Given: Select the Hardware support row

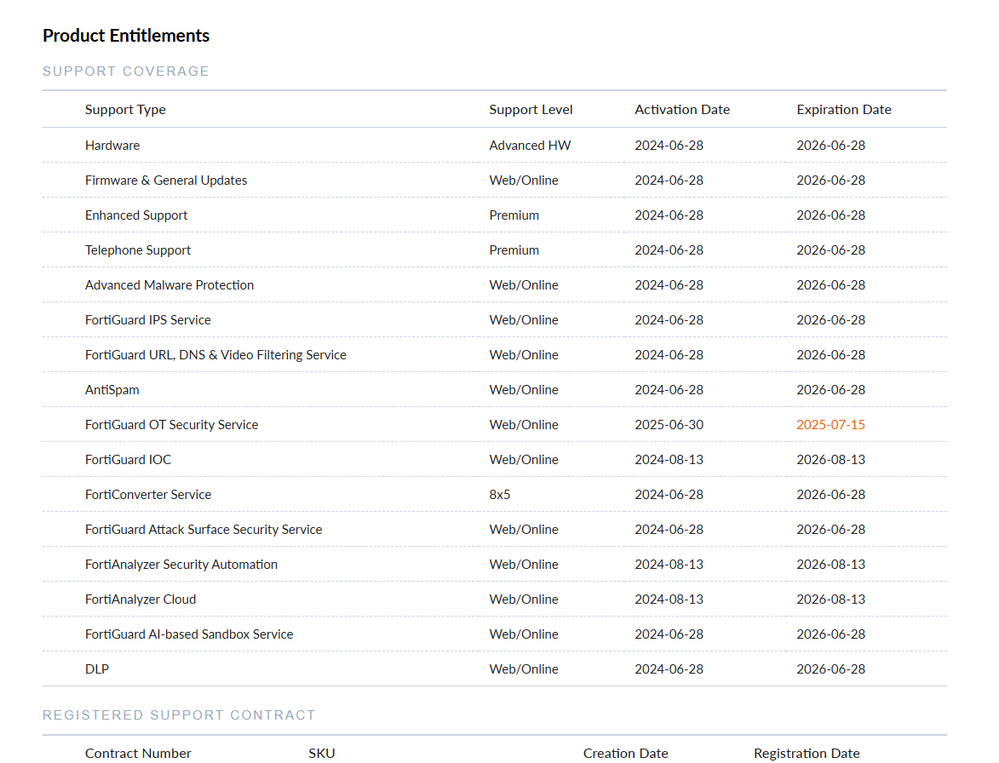Looking at the screenshot, I should coord(112,145).
